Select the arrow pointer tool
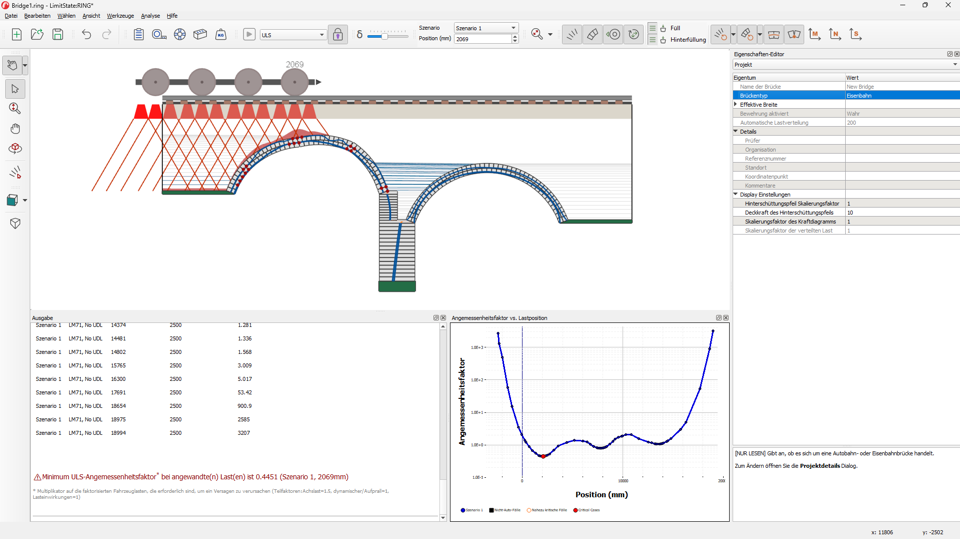960x539 pixels. (15, 89)
